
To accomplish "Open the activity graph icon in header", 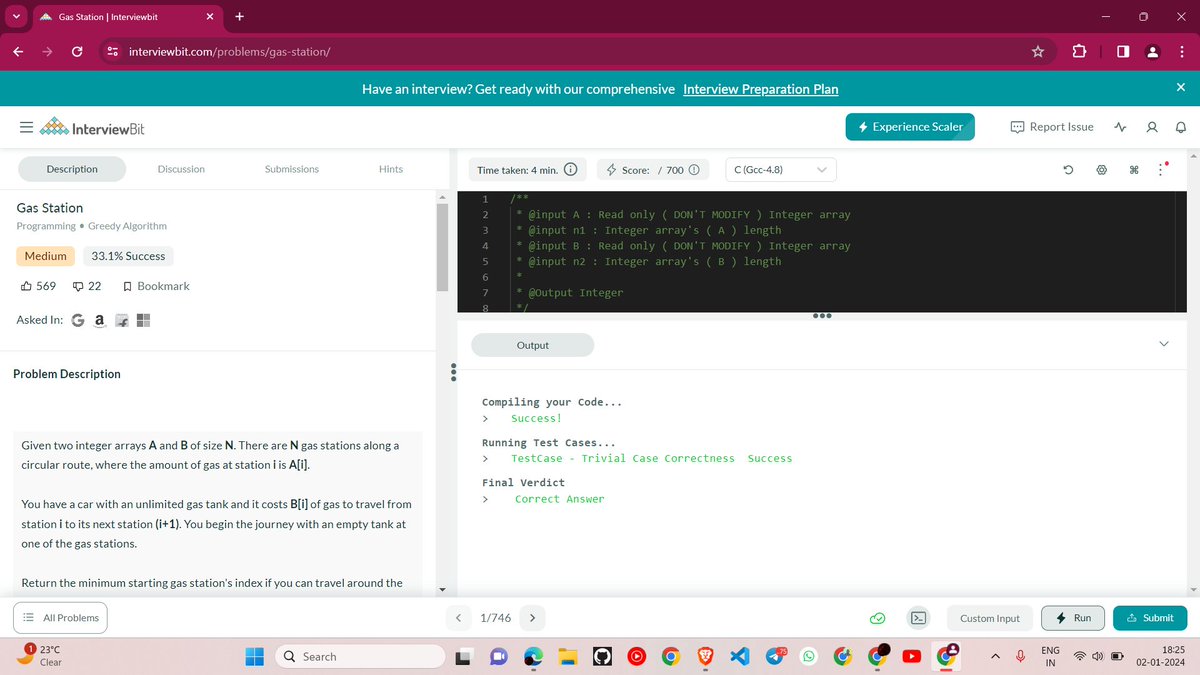I will [1120, 127].
